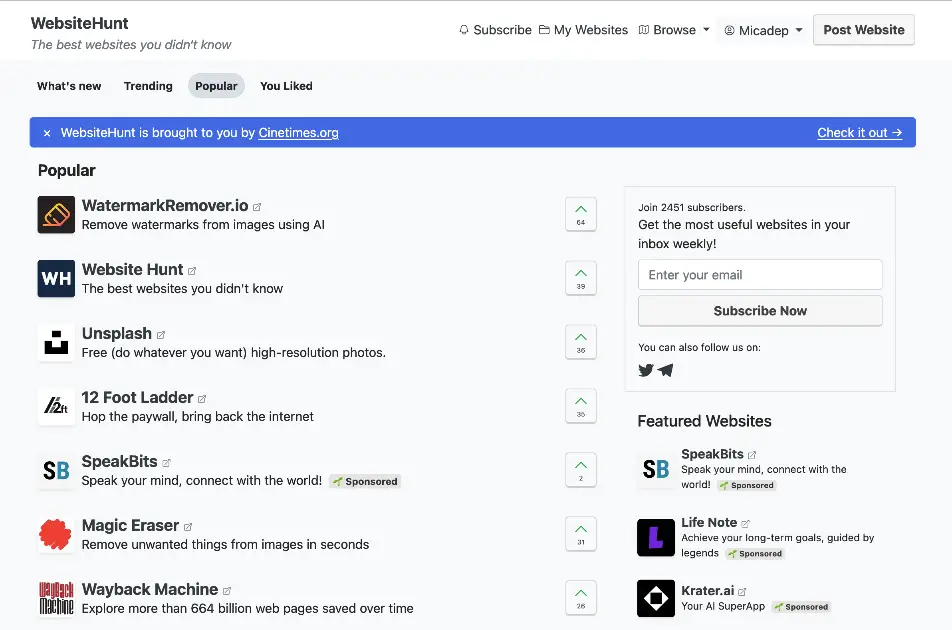Open the Krater.ai featured title

[707, 591]
